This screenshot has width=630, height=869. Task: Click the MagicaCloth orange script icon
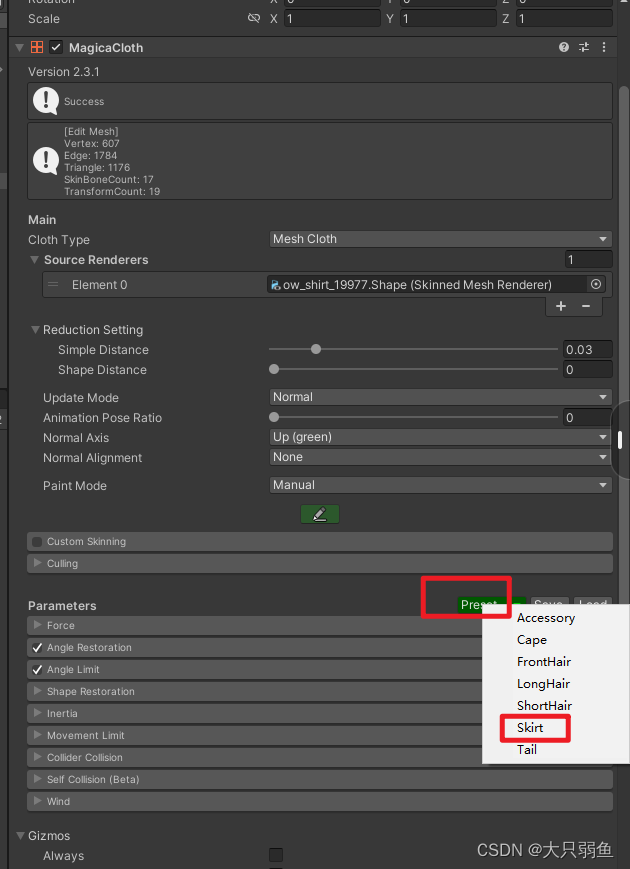(x=37, y=47)
